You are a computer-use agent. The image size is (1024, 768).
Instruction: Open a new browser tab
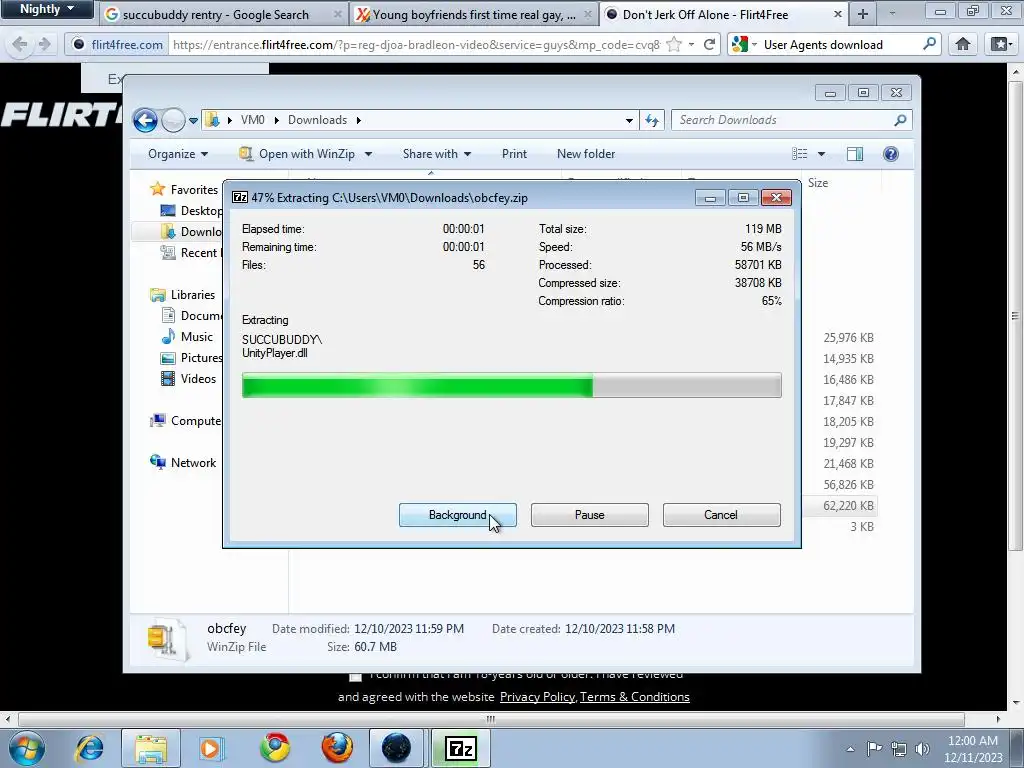coord(863,14)
